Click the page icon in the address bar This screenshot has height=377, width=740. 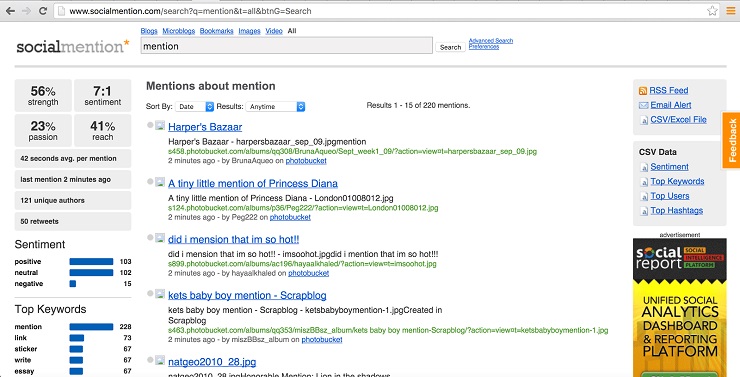pyautogui.click(x=61, y=11)
